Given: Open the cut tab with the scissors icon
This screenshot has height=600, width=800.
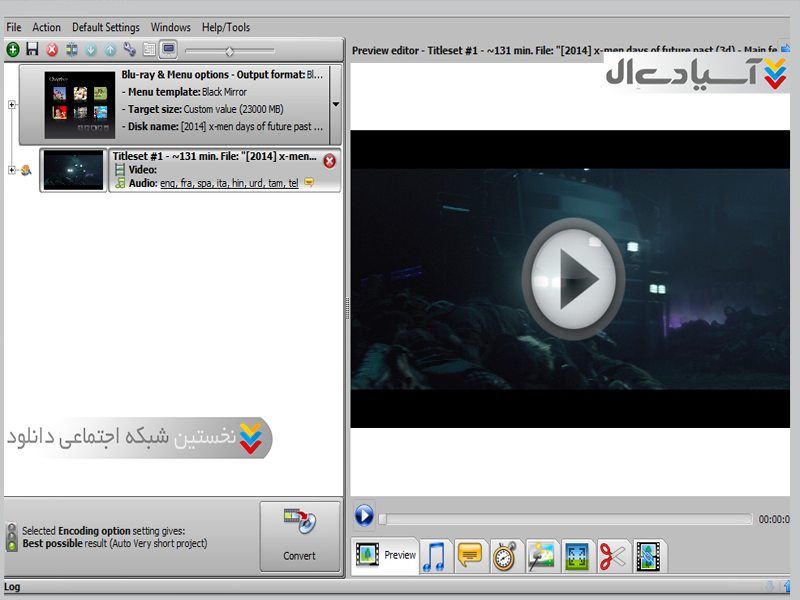Looking at the screenshot, I should coord(612,556).
